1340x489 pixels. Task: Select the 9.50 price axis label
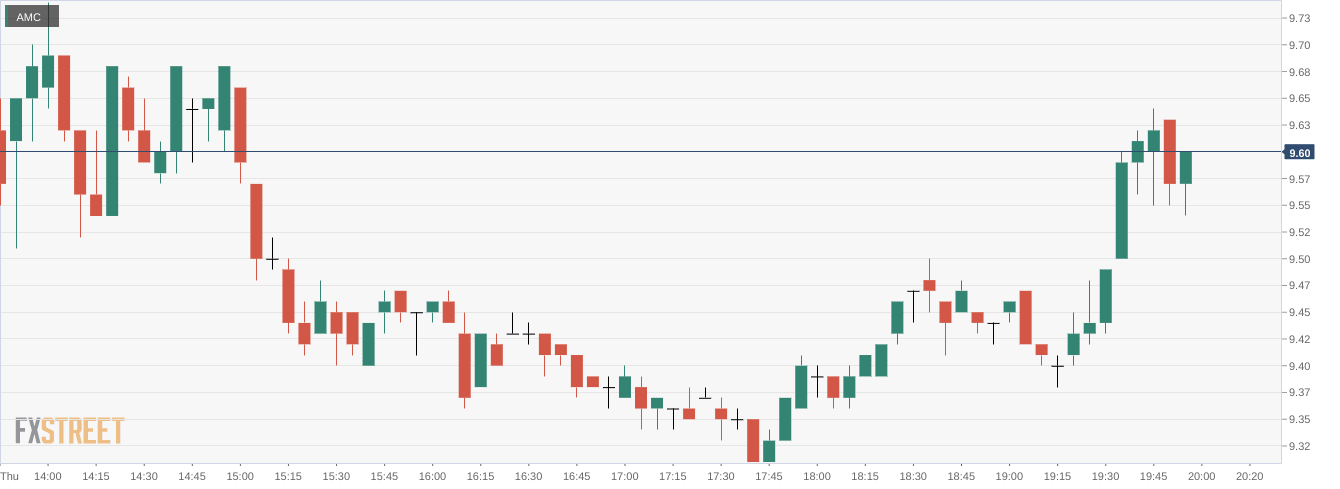(x=1301, y=259)
